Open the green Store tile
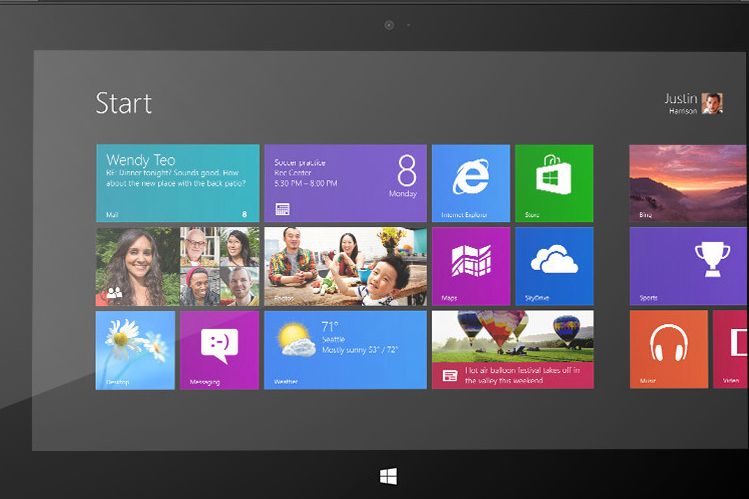Viewport: 749px width, 499px height. [554, 183]
